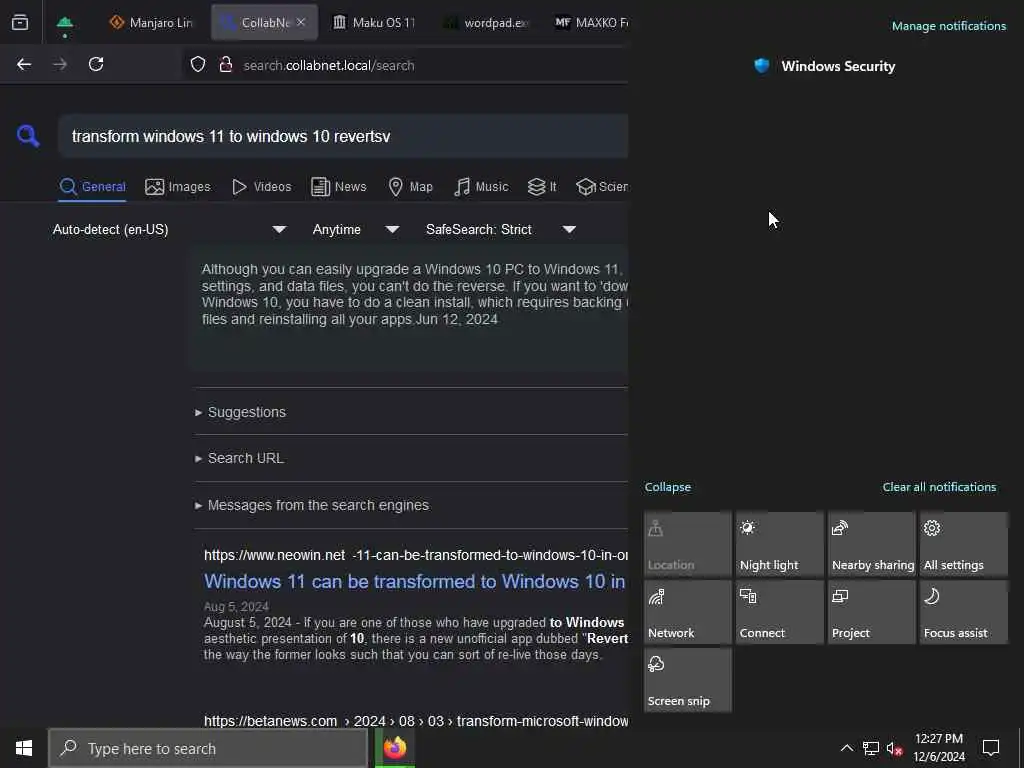
Task: Select the It search category
Action: click(x=542, y=187)
